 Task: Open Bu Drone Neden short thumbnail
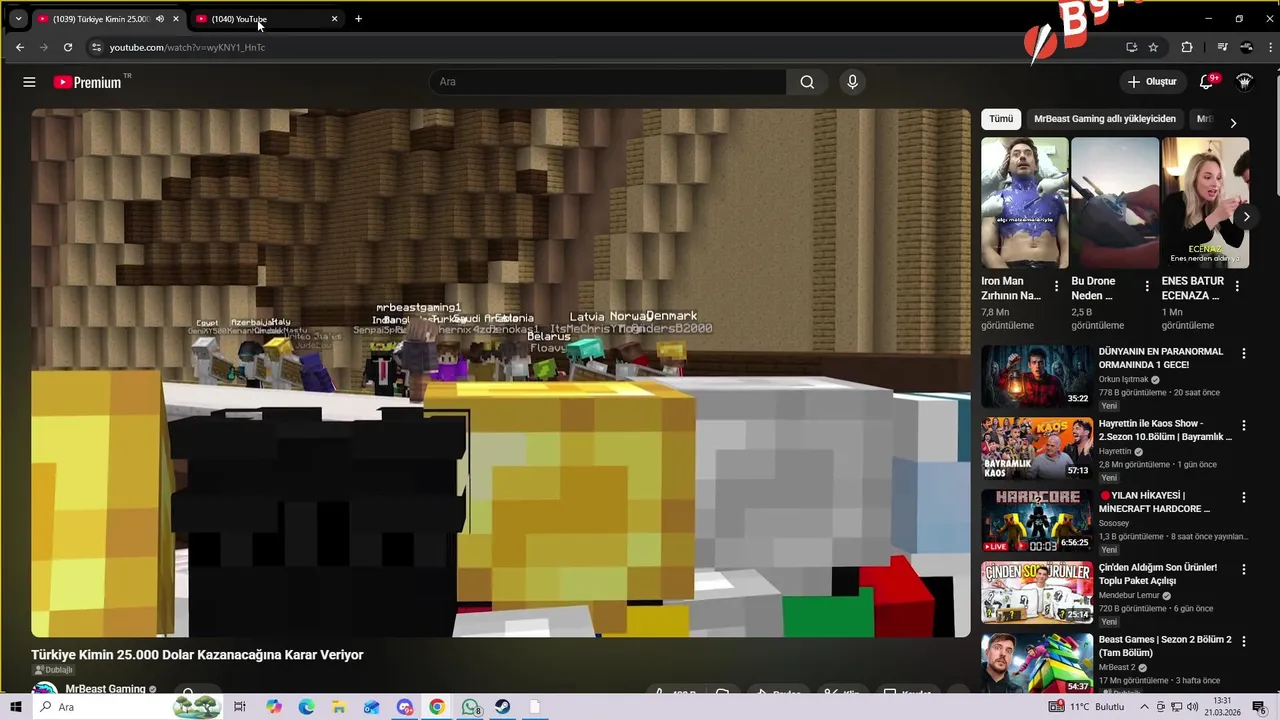[1115, 203]
